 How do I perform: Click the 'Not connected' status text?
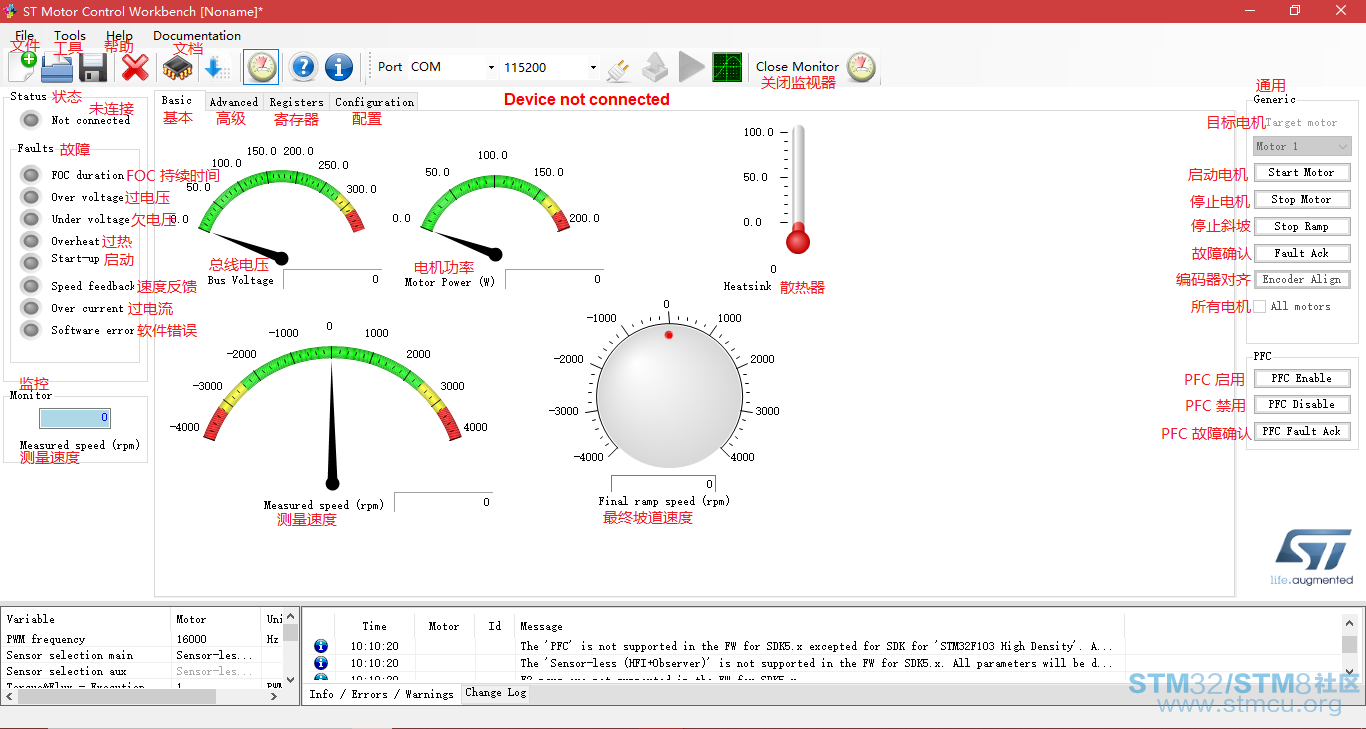91,120
